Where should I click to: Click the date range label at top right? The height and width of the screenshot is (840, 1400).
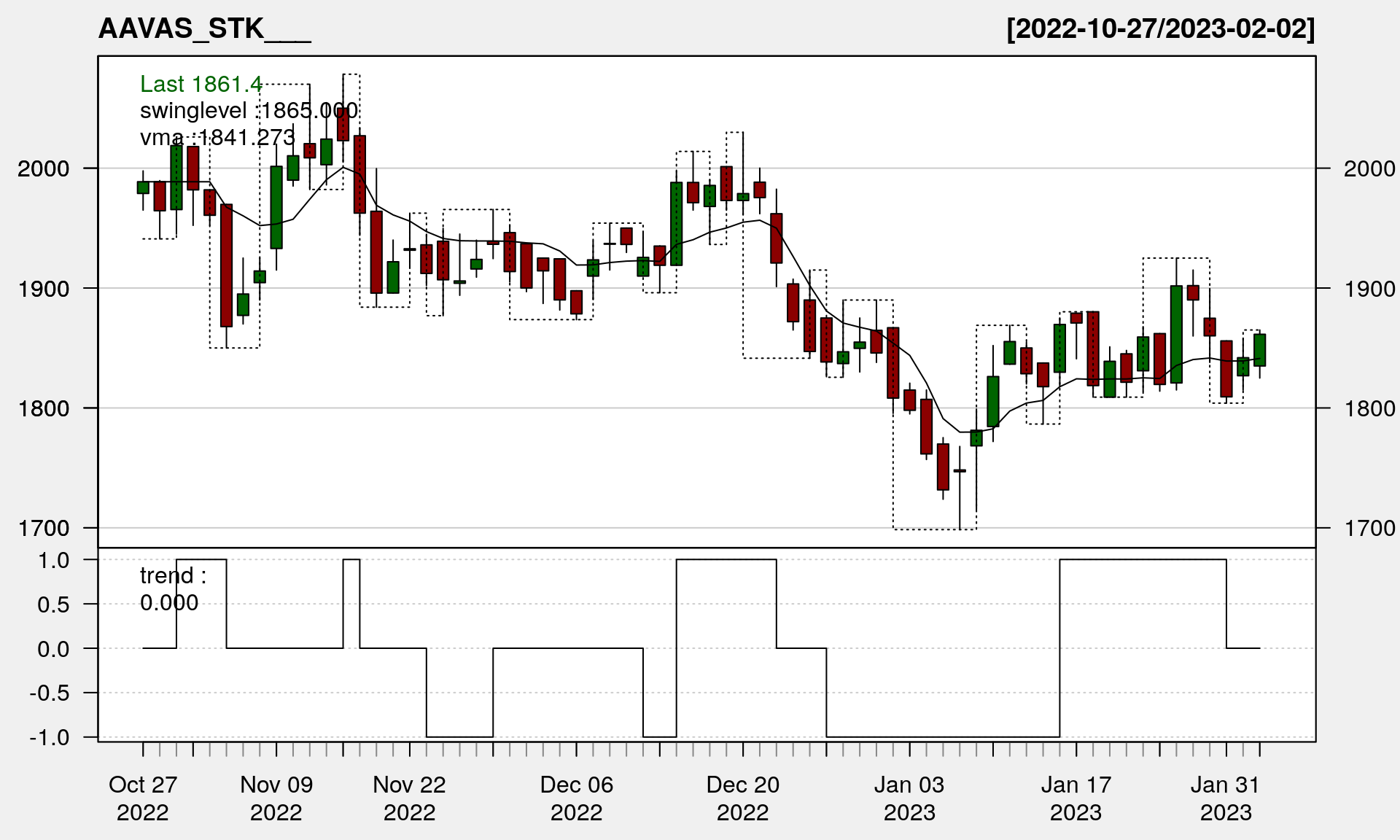pos(1160,29)
